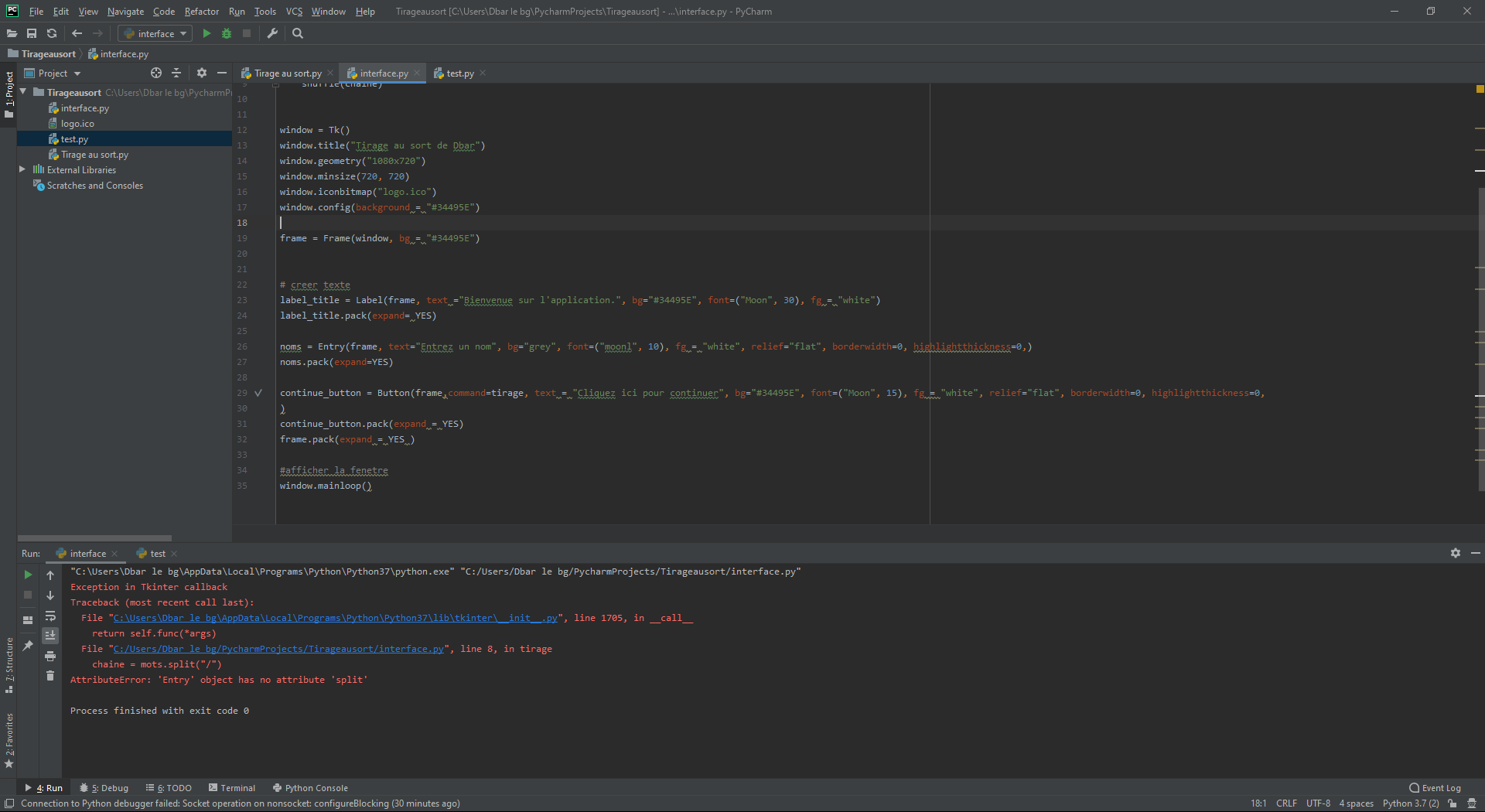Click the lock icon in the status bar
Screen dimensions: 1485x812
[1453, 803]
